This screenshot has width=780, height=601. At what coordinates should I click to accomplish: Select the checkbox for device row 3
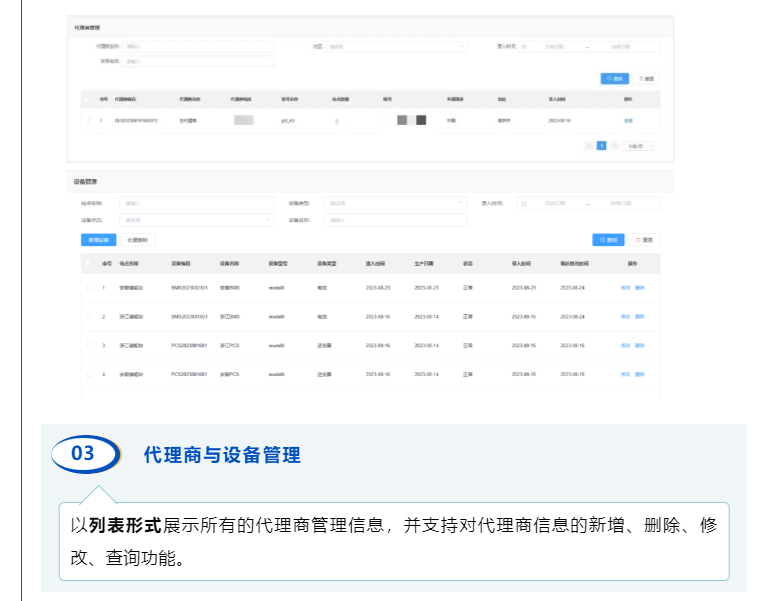[x=88, y=345]
